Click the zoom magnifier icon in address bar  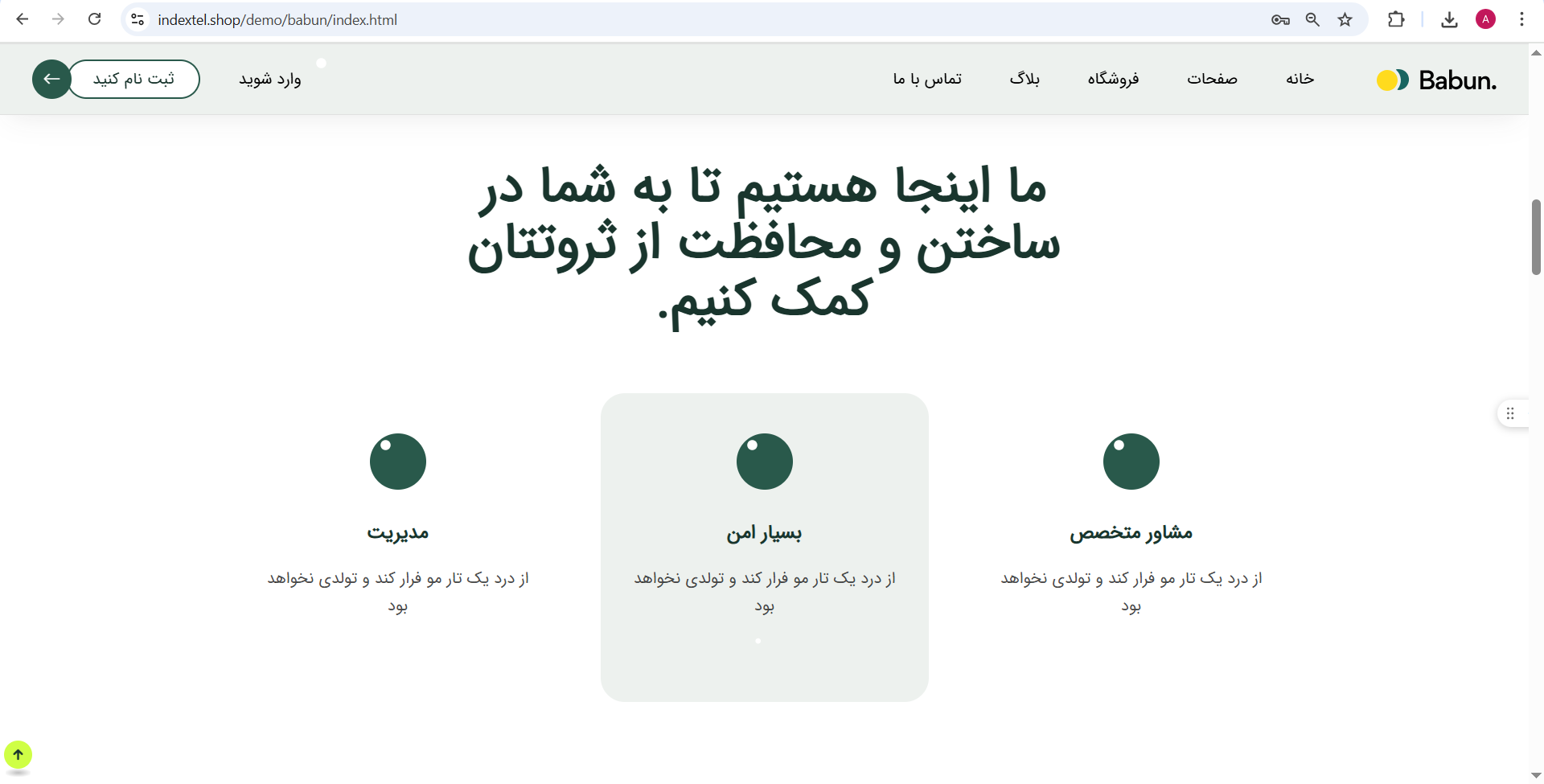(1312, 19)
